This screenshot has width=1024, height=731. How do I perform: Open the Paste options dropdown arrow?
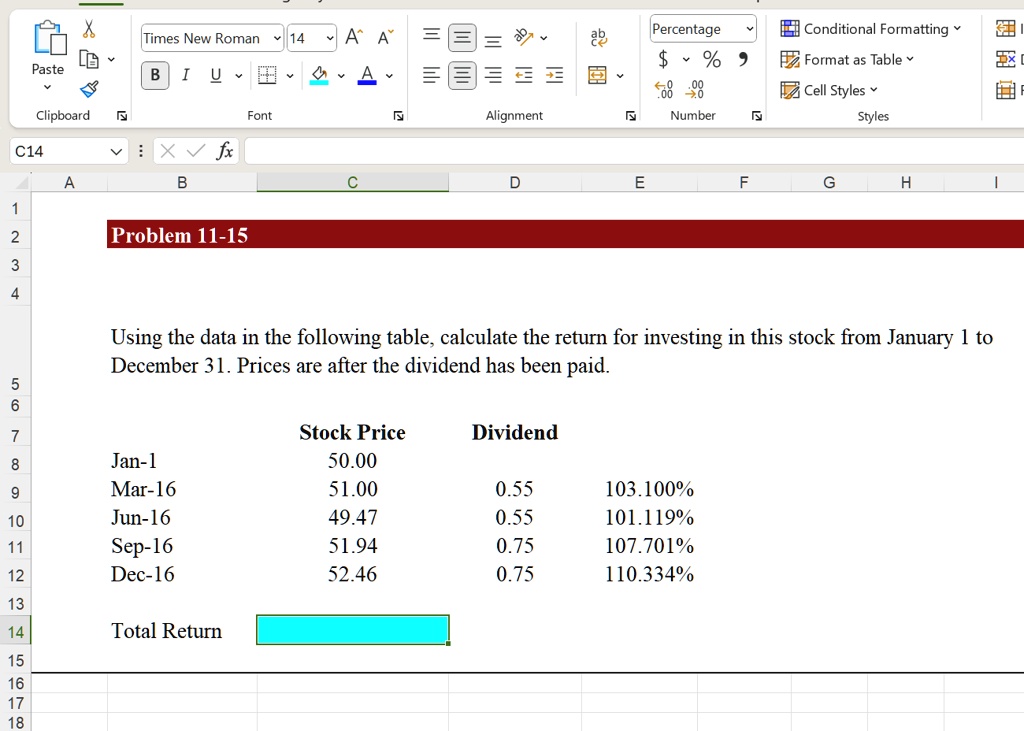pyautogui.click(x=47, y=88)
